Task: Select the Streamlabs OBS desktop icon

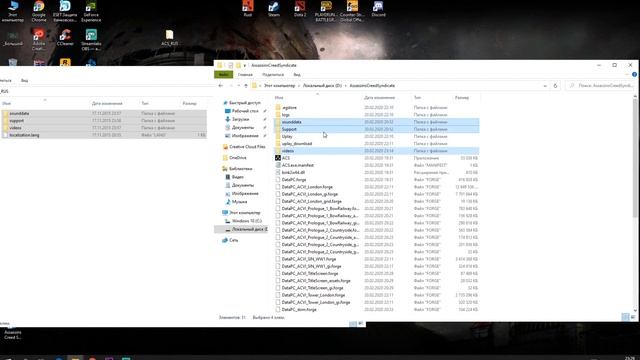Action: click(91, 40)
